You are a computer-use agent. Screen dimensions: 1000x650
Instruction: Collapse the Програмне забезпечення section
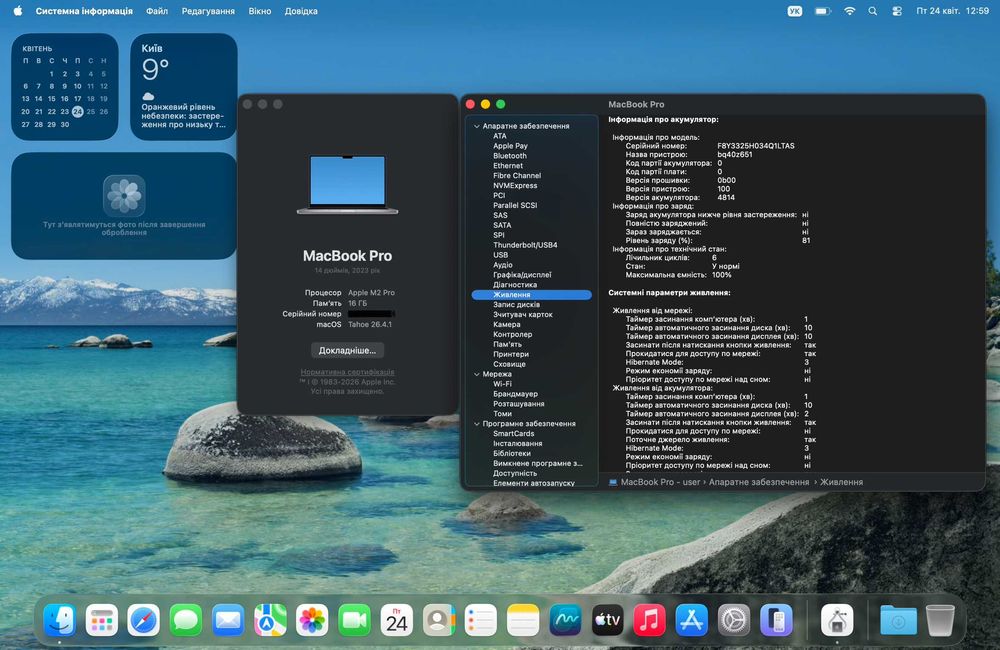(x=476, y=424)
